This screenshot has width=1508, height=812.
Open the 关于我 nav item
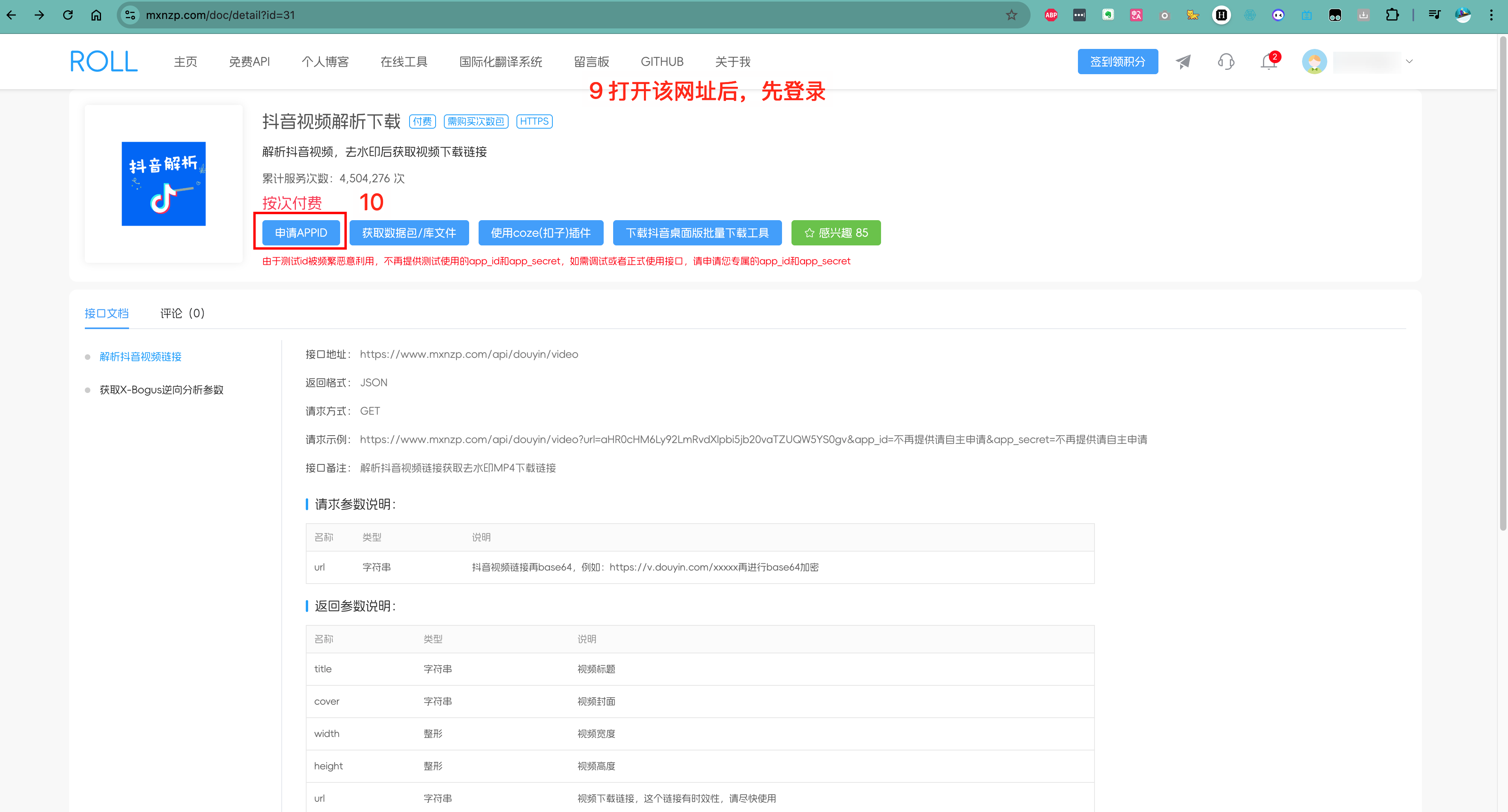click(732, 62)
